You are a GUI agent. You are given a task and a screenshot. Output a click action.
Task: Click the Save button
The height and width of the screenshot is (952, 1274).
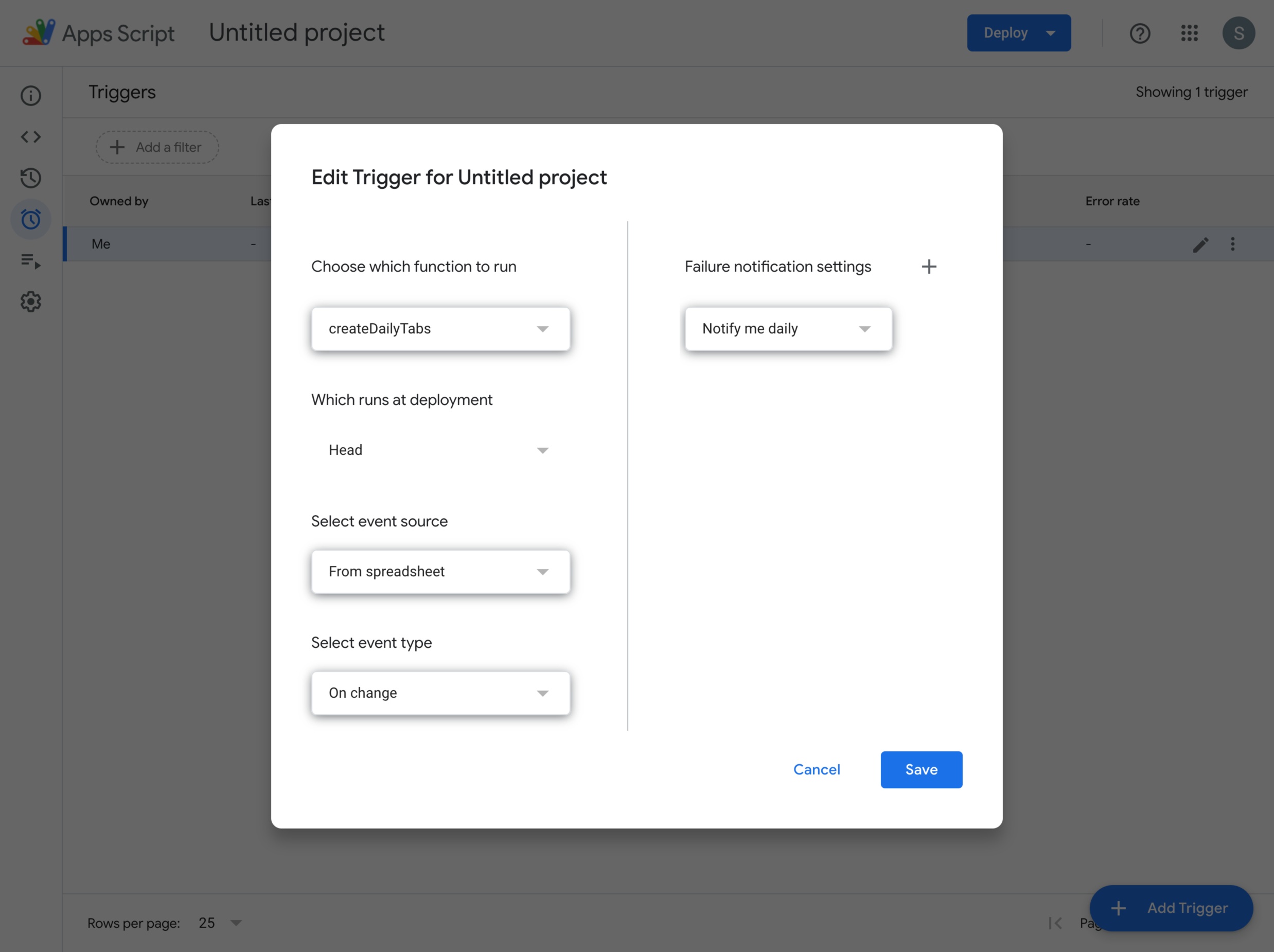coord(921,770)
